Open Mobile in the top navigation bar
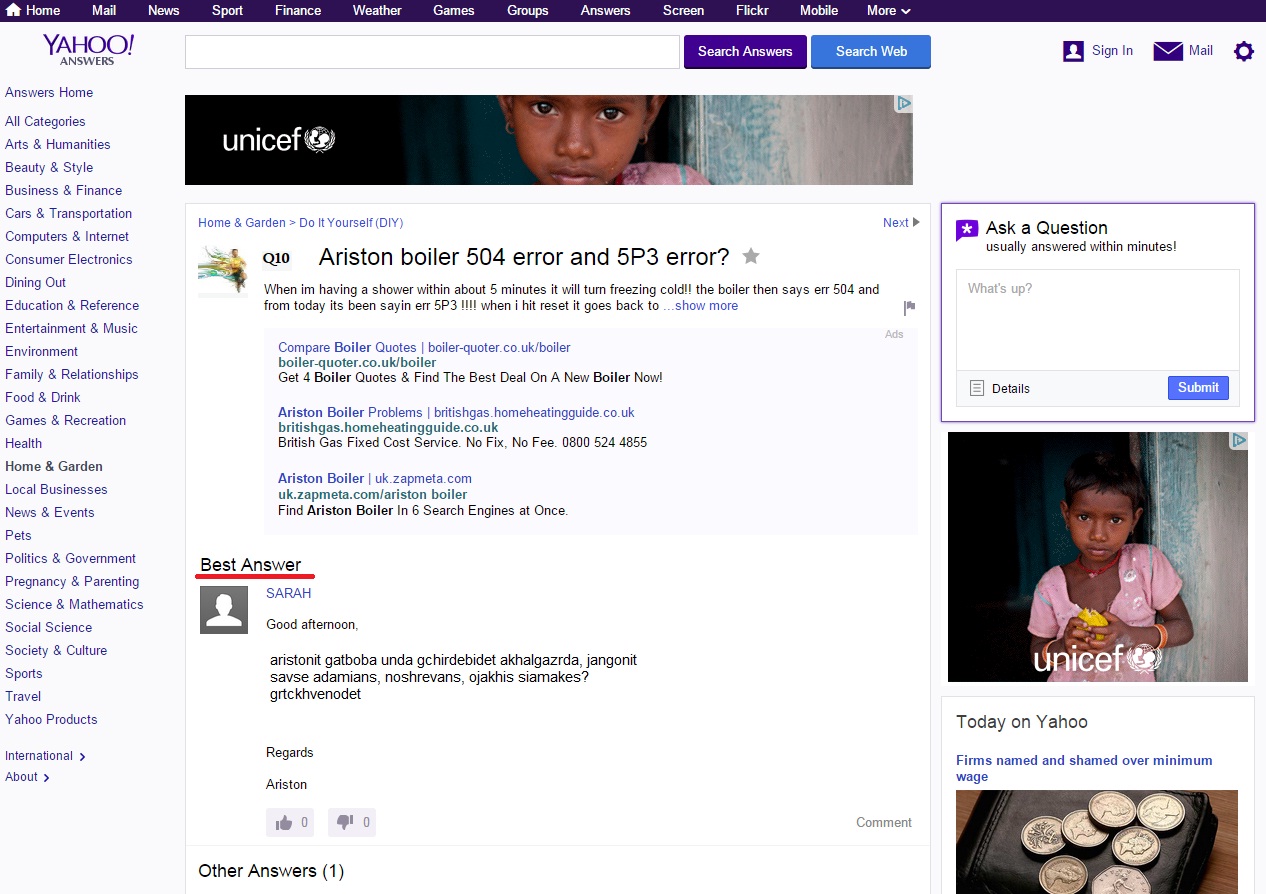1266x894 pixels. point(819,10)
